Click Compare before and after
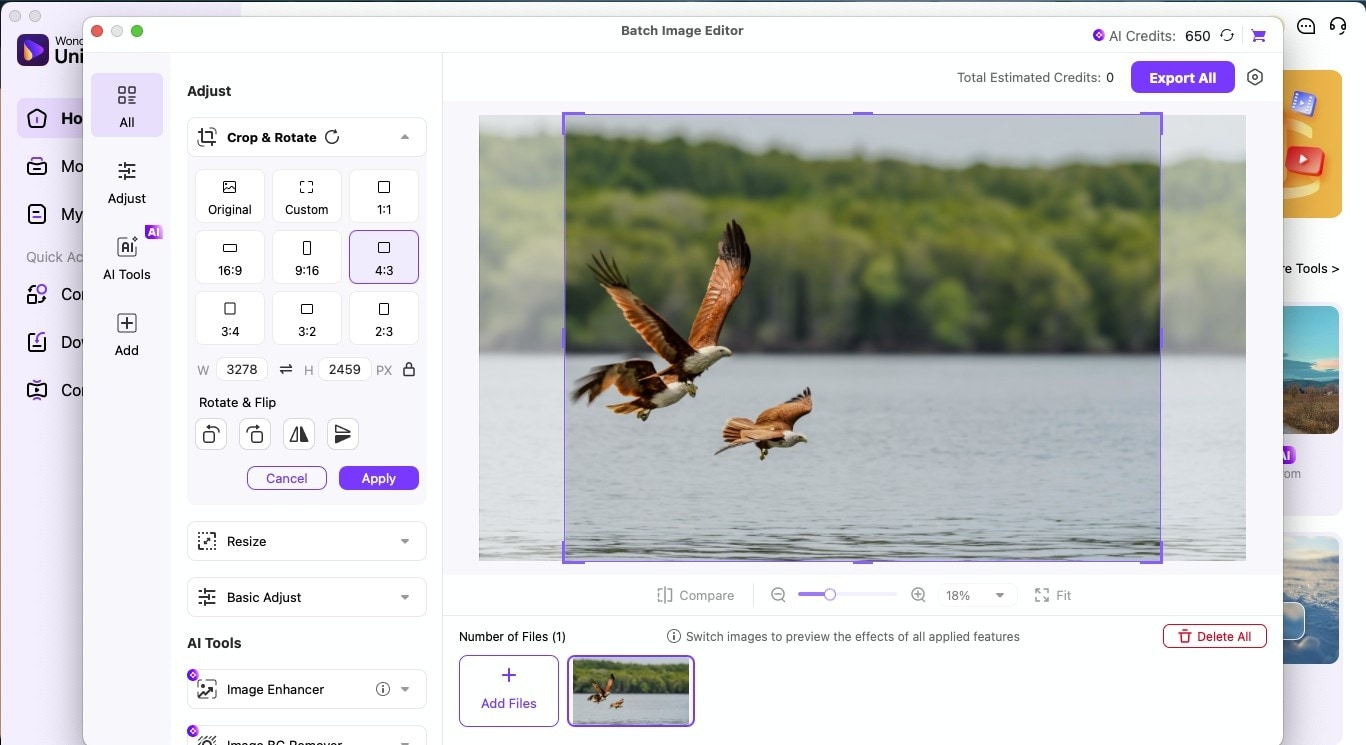Screen dimensions: 1366x745 [695, 595]
